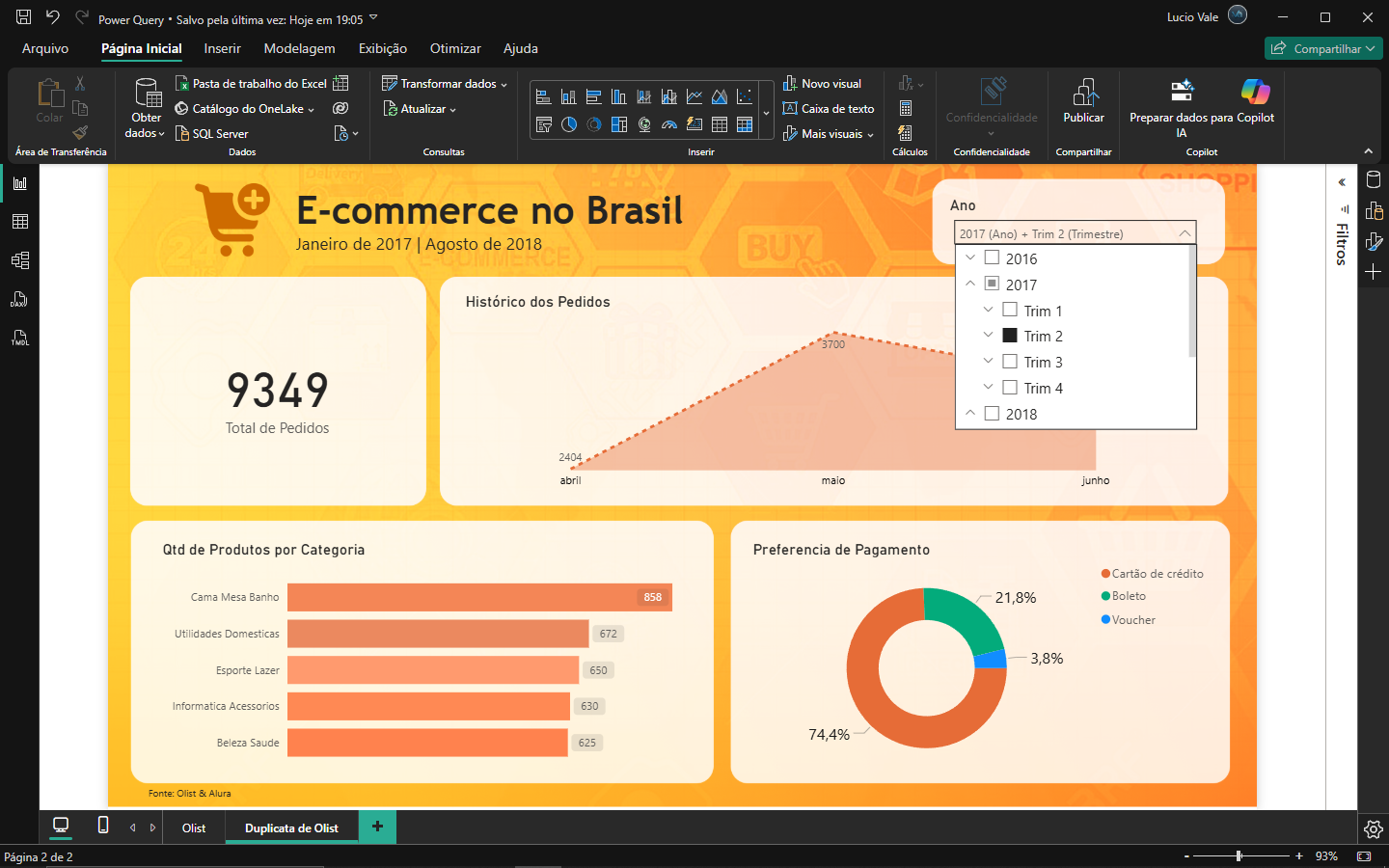Image resolution: width=1389 pixels, height=868 pixels.
Task: Open model view in left sidebar
Action: 19,260
